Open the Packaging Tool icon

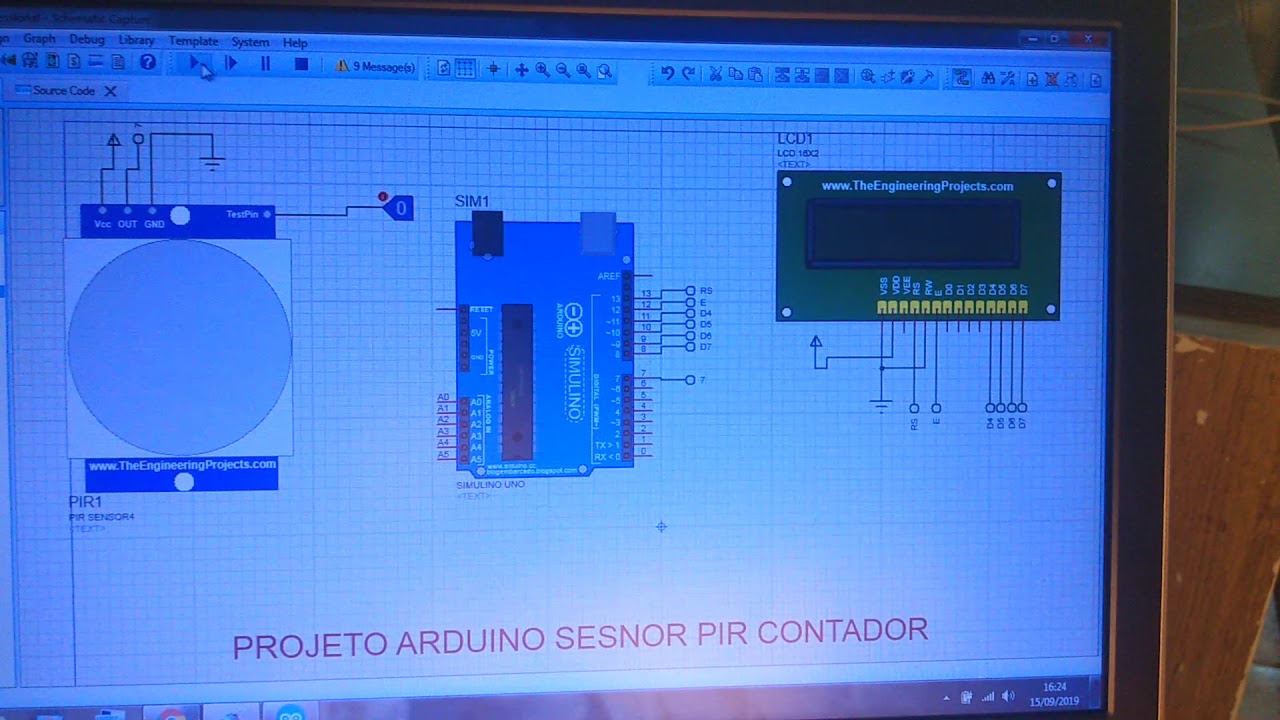pyautogui.click(x=908, y=77)
